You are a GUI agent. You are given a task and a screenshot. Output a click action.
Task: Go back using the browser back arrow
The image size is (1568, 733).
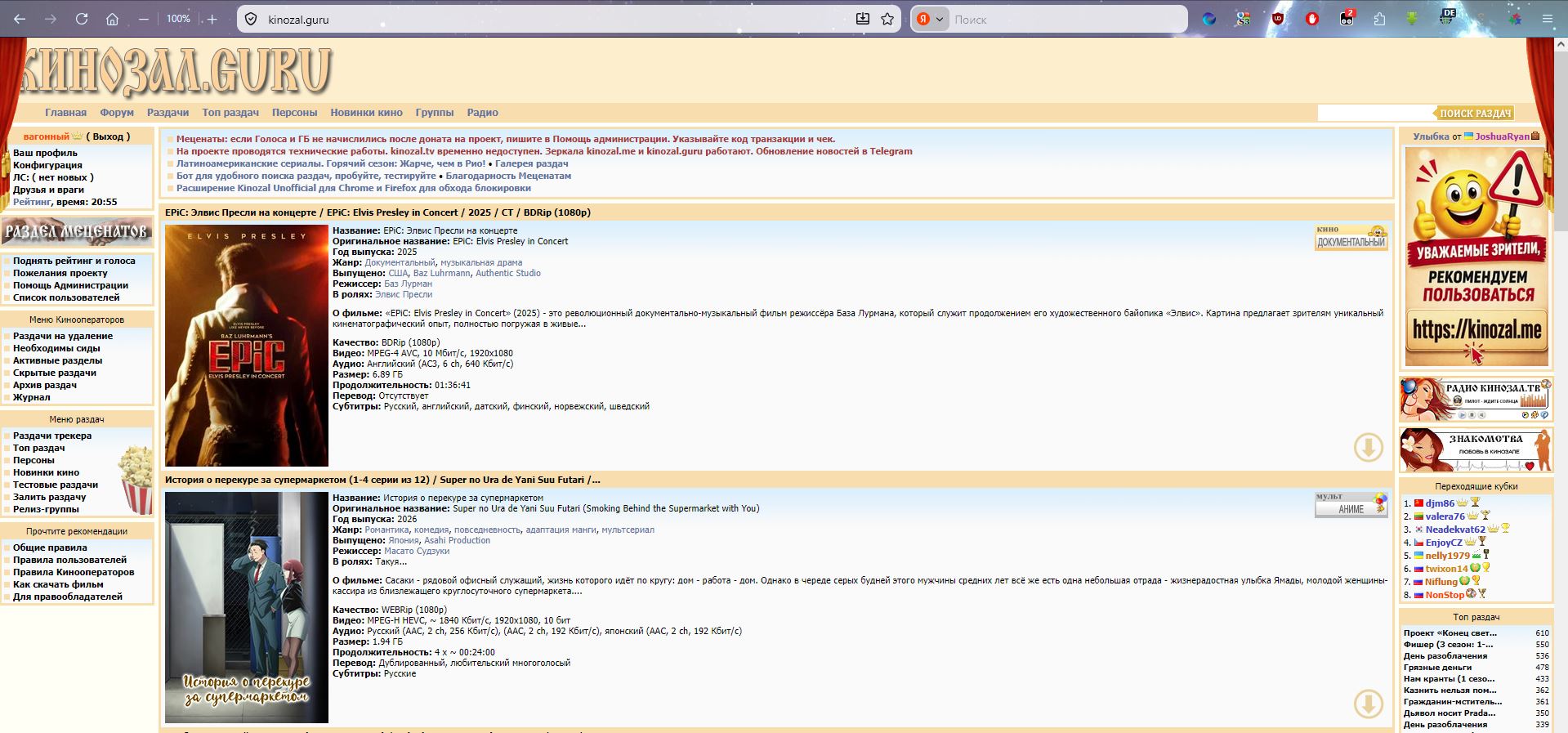coord(20,19)
